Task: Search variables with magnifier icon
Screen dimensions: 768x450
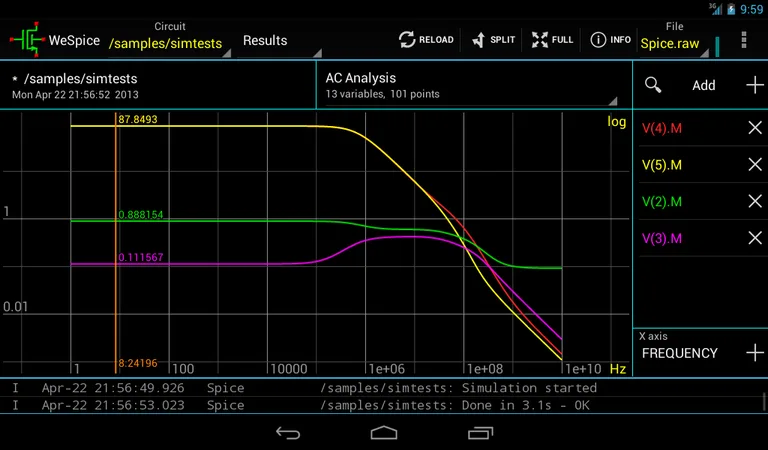Action: [x=653, y=85]
